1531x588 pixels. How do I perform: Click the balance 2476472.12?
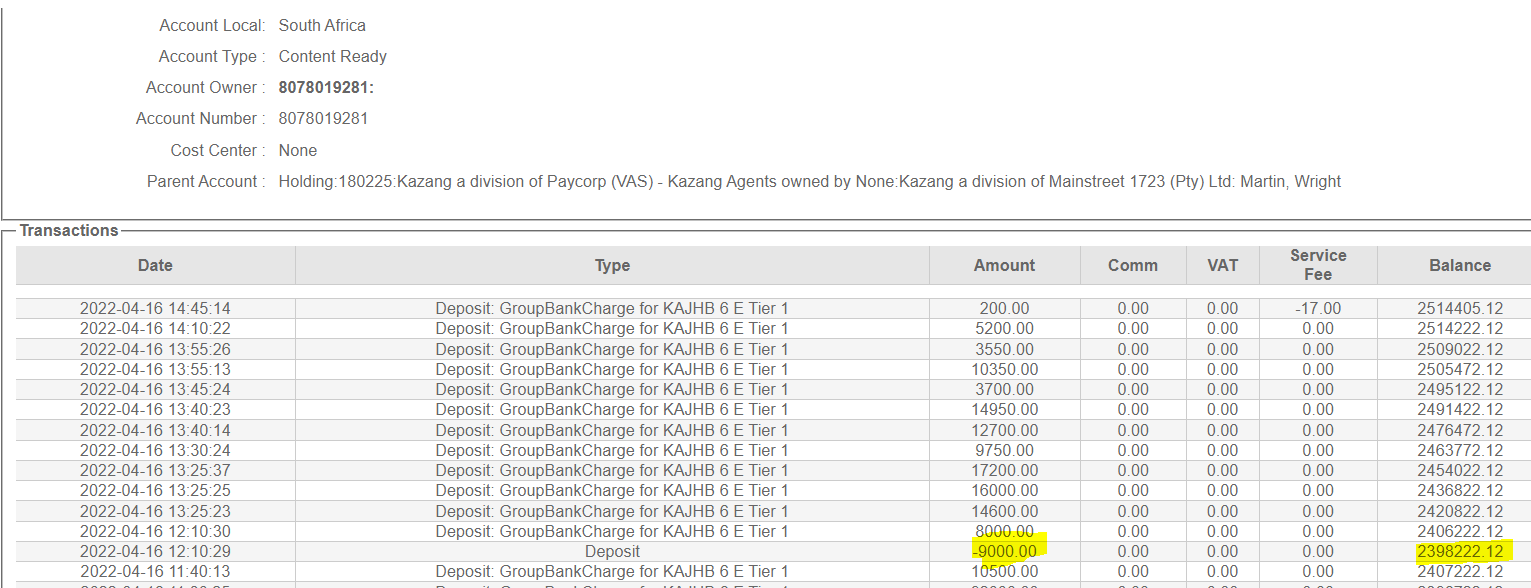(1460, 430)
